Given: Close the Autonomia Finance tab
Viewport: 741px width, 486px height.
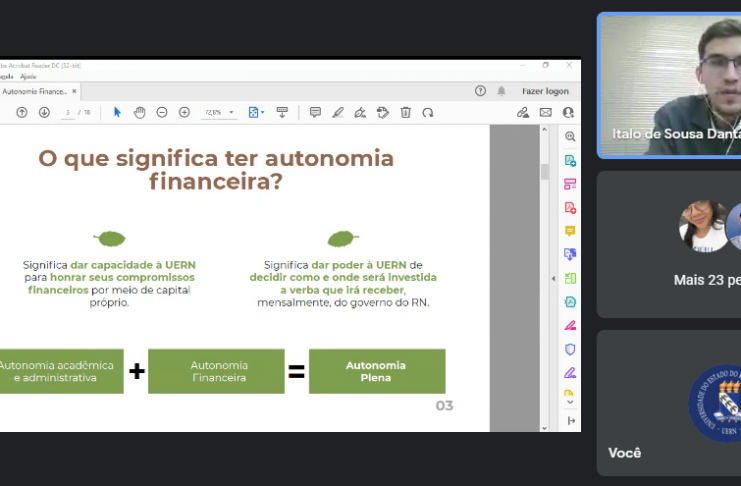Looking at the screenshot, I should (74, 91).
